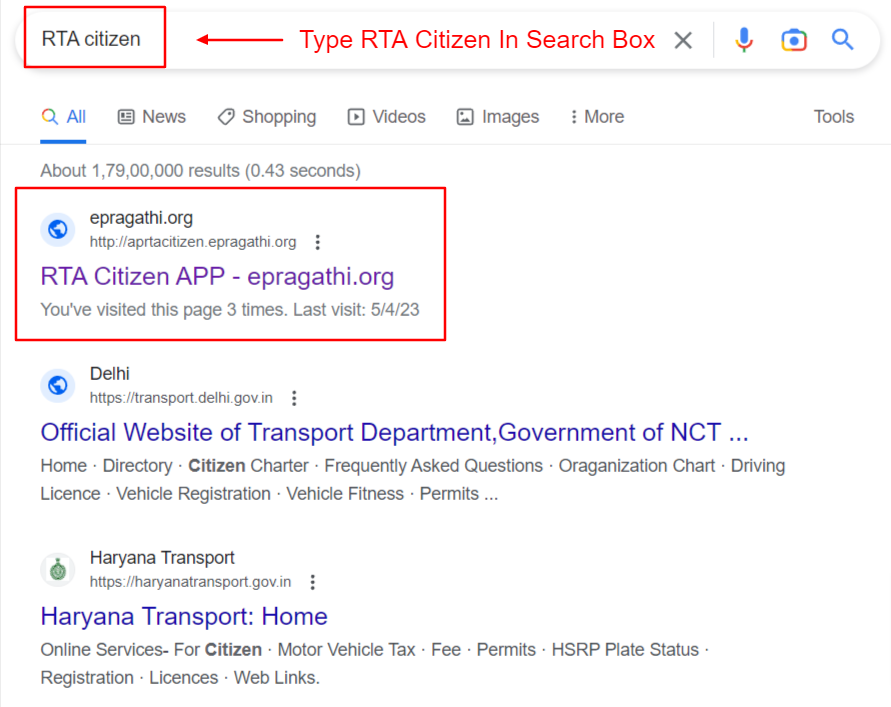Start voice search with microphone icon
Image resolution: width=891 pixels, height=707 pixels.
[x=744, y=40]
